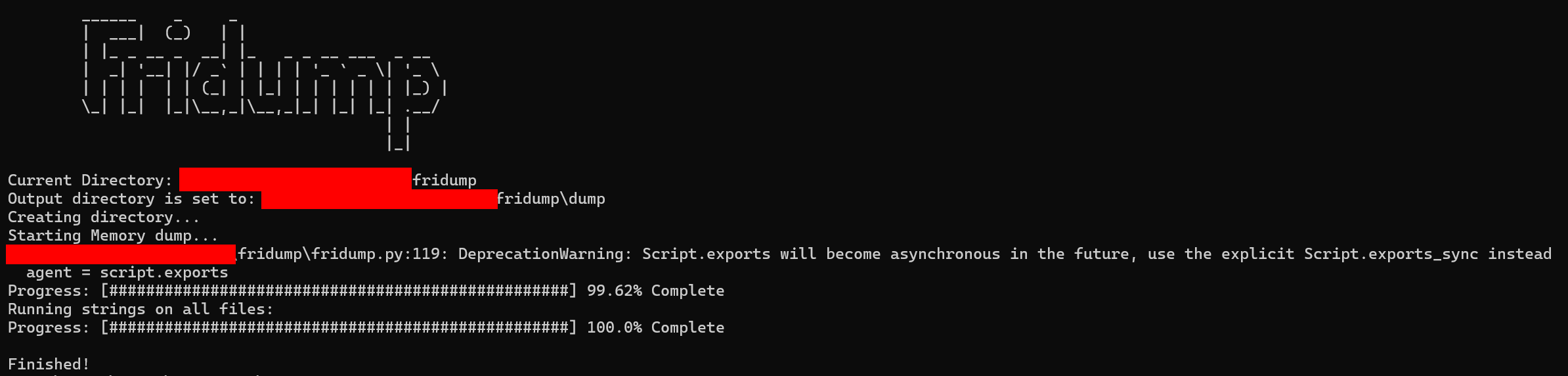
Task: Click the "fridump\fridump.py:119" file reference
Action: 339,254
